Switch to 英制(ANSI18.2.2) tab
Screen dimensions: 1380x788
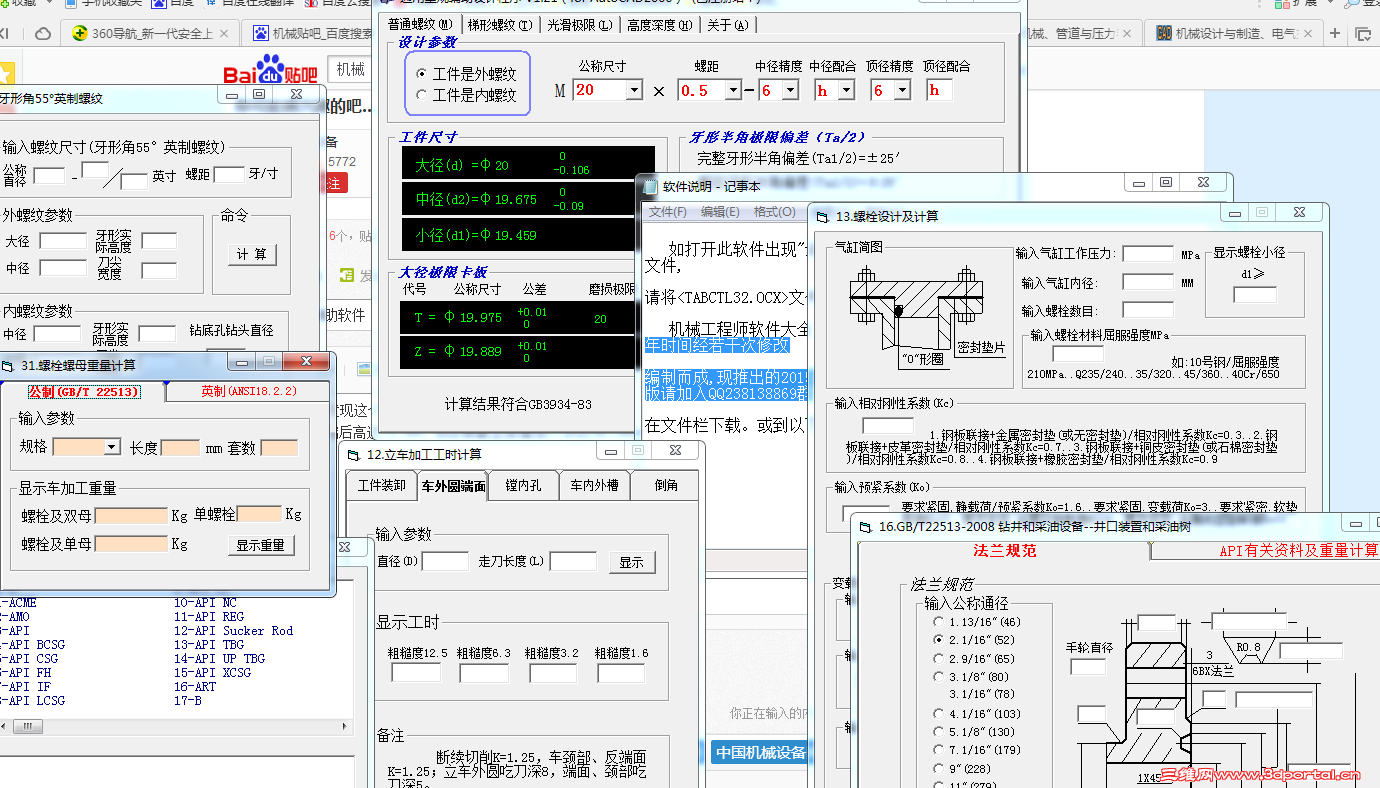pyautogui.click(x=248, y=391)
